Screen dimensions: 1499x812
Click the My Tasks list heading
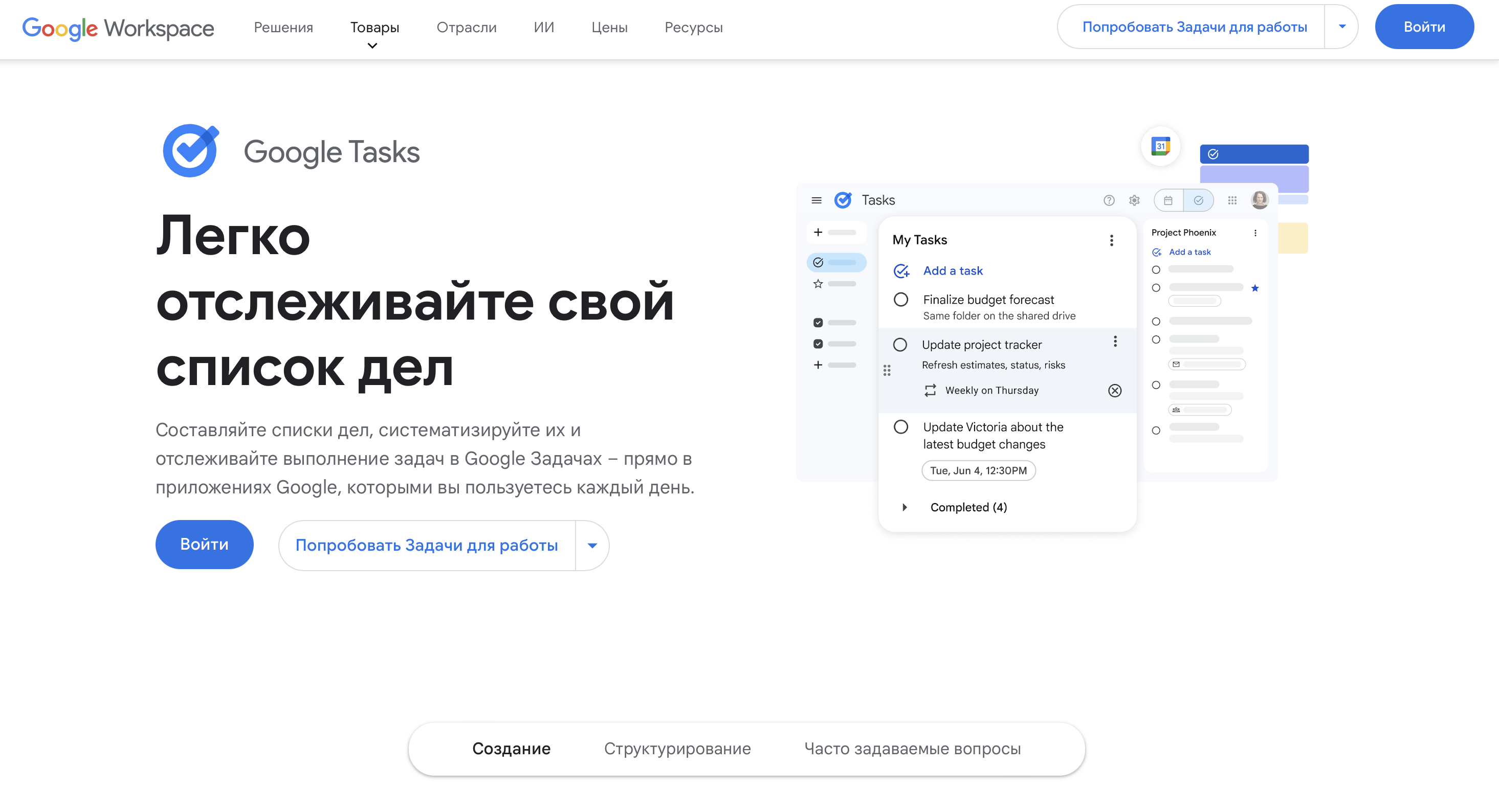coord(919,240)
